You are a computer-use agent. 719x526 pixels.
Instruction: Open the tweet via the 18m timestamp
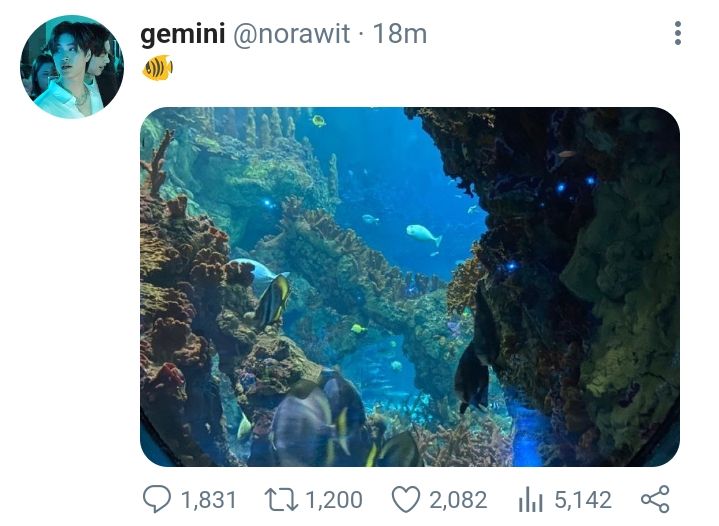pyautogui.click(x=400, y=34)
